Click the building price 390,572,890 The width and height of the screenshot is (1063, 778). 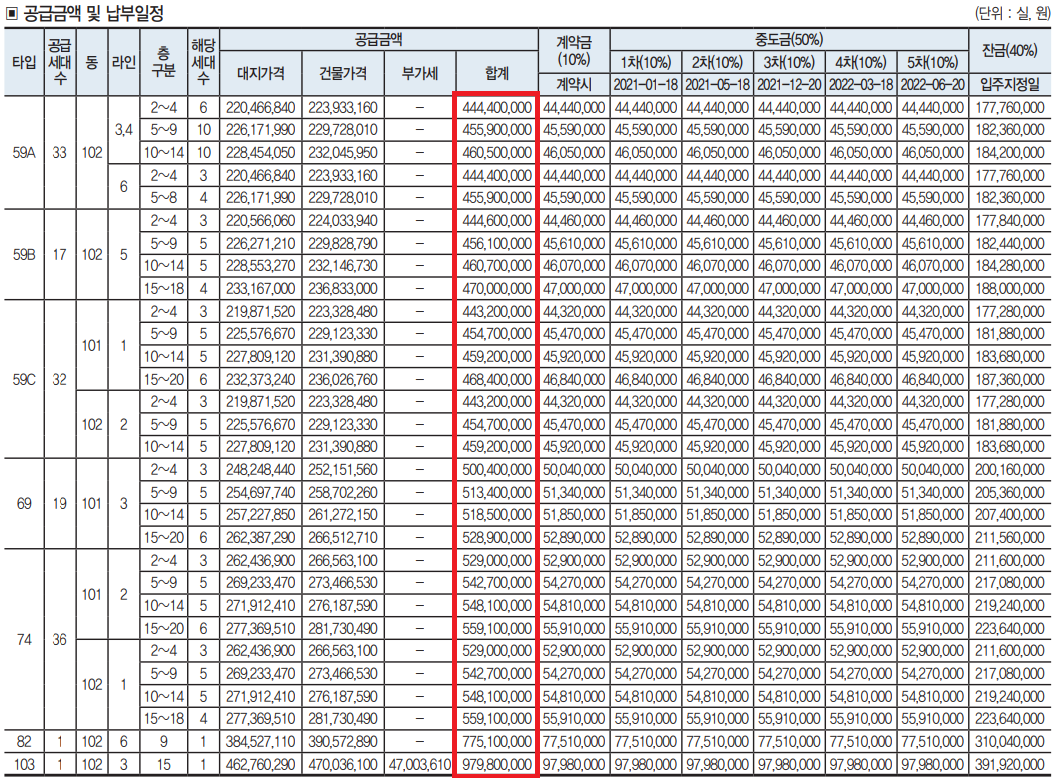(x=342, y=741)
